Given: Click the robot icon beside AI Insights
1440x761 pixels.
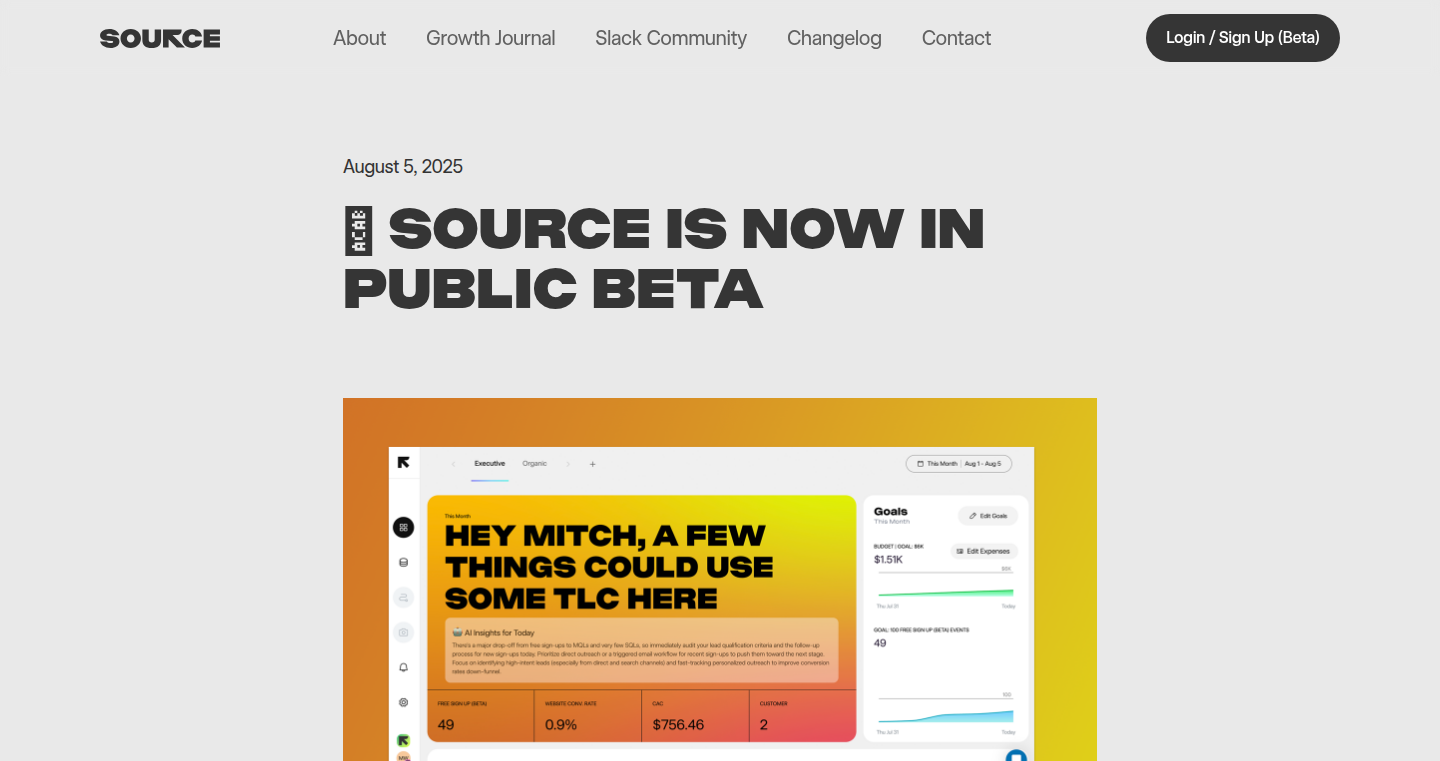Looking at the screenshot, I should [456, 632].
